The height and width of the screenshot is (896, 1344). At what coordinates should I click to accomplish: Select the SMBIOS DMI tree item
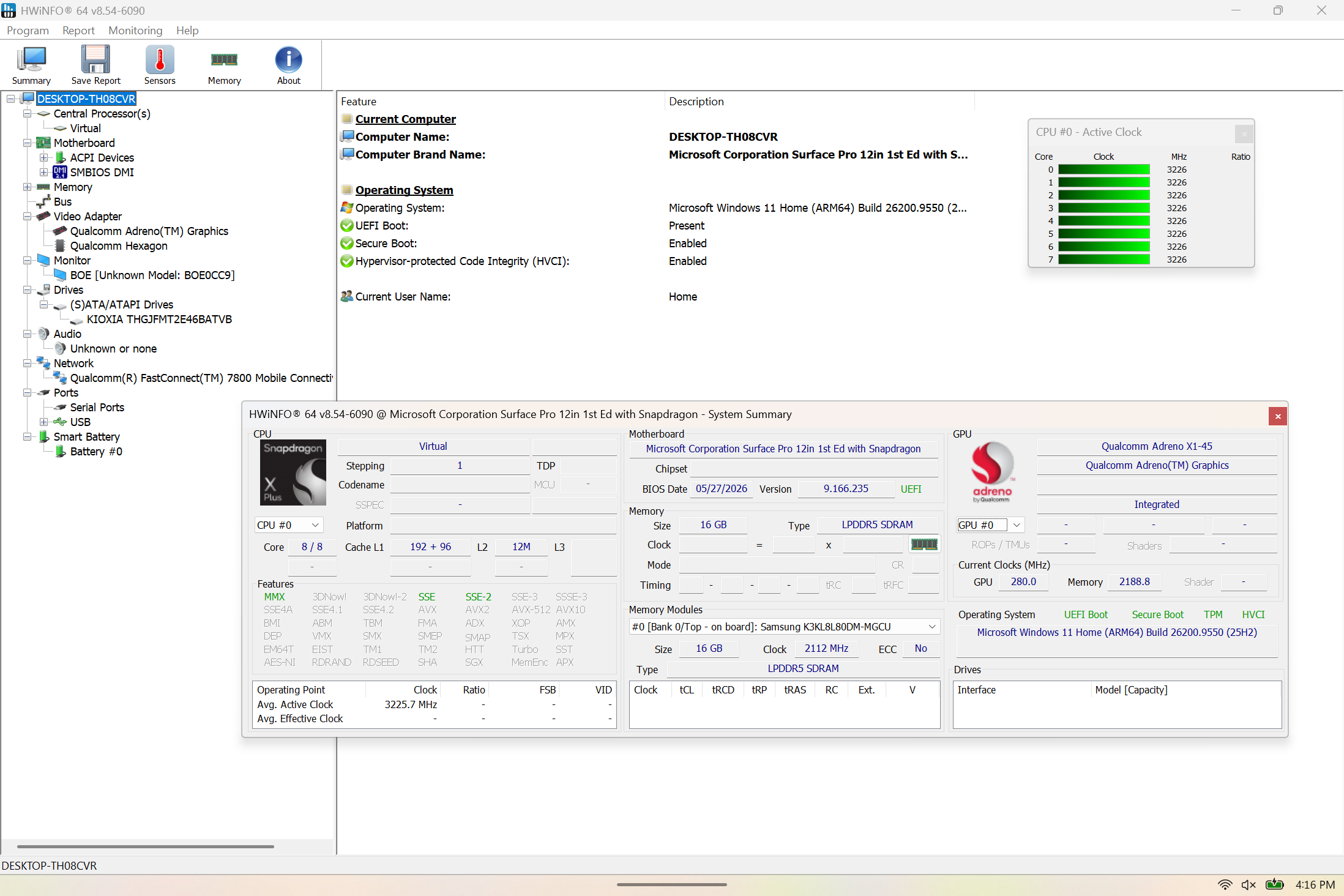(x=102, y=172)
